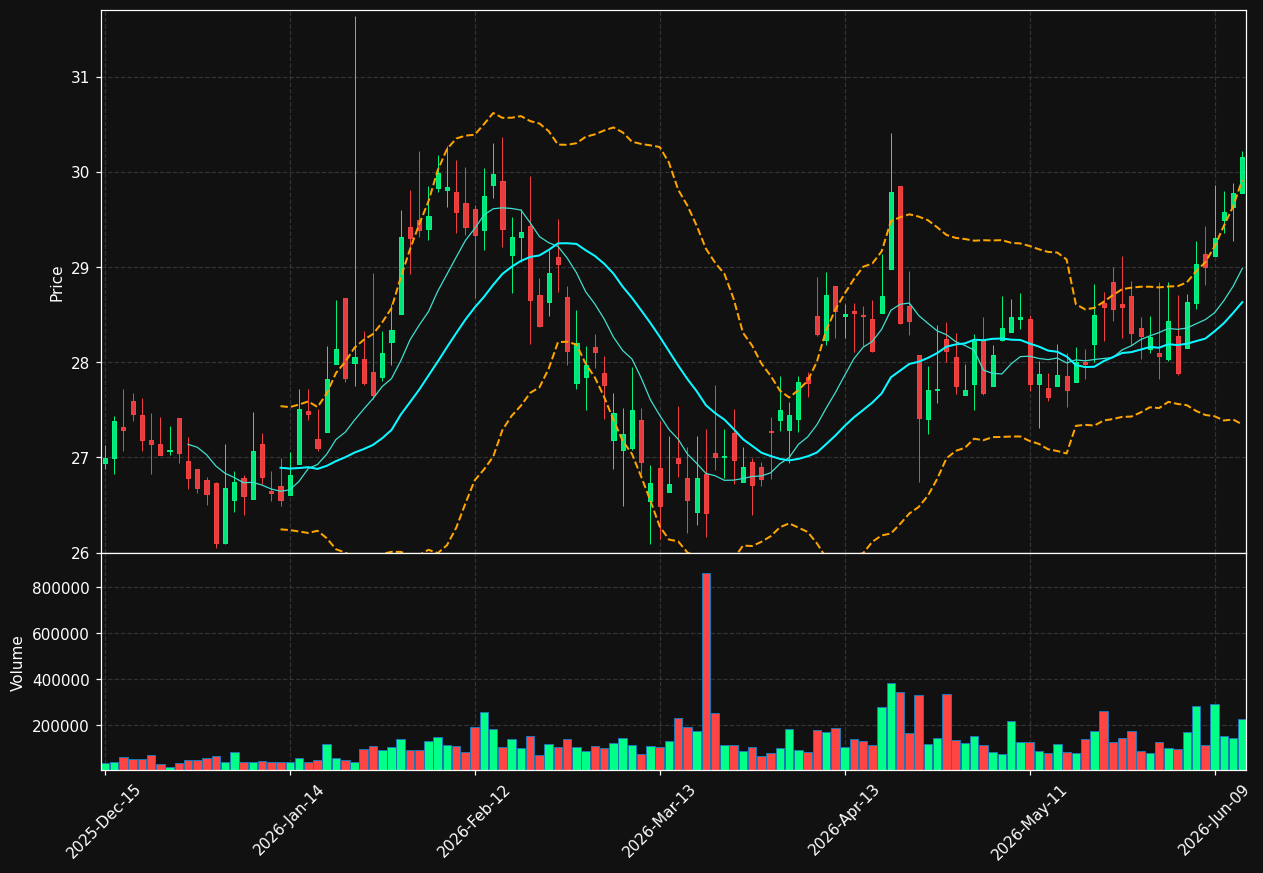
Task: Select the price tick label "31"
Action: [79, 78]
